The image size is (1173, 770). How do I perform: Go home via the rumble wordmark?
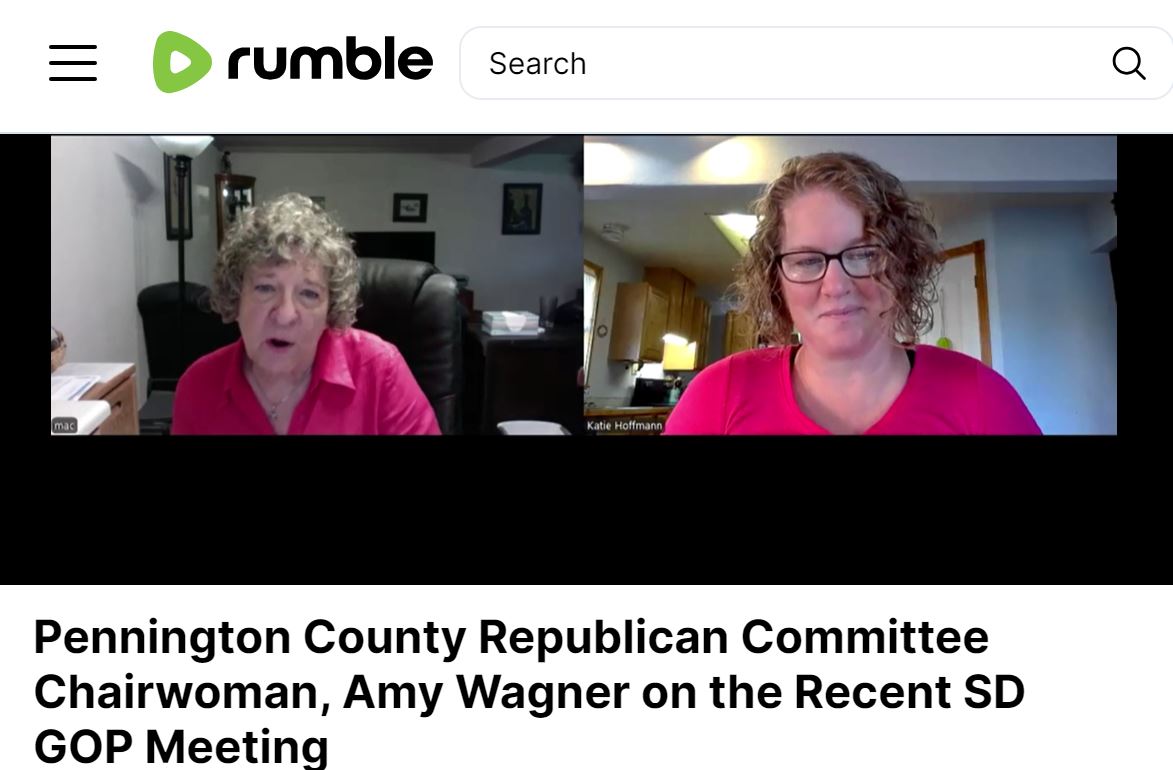point(330,60)
